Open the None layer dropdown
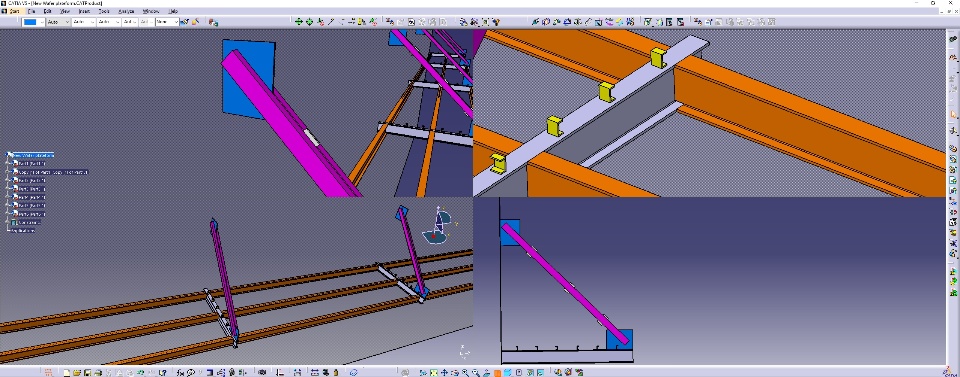Screen dimensions: 960x377 coord(167,22)
